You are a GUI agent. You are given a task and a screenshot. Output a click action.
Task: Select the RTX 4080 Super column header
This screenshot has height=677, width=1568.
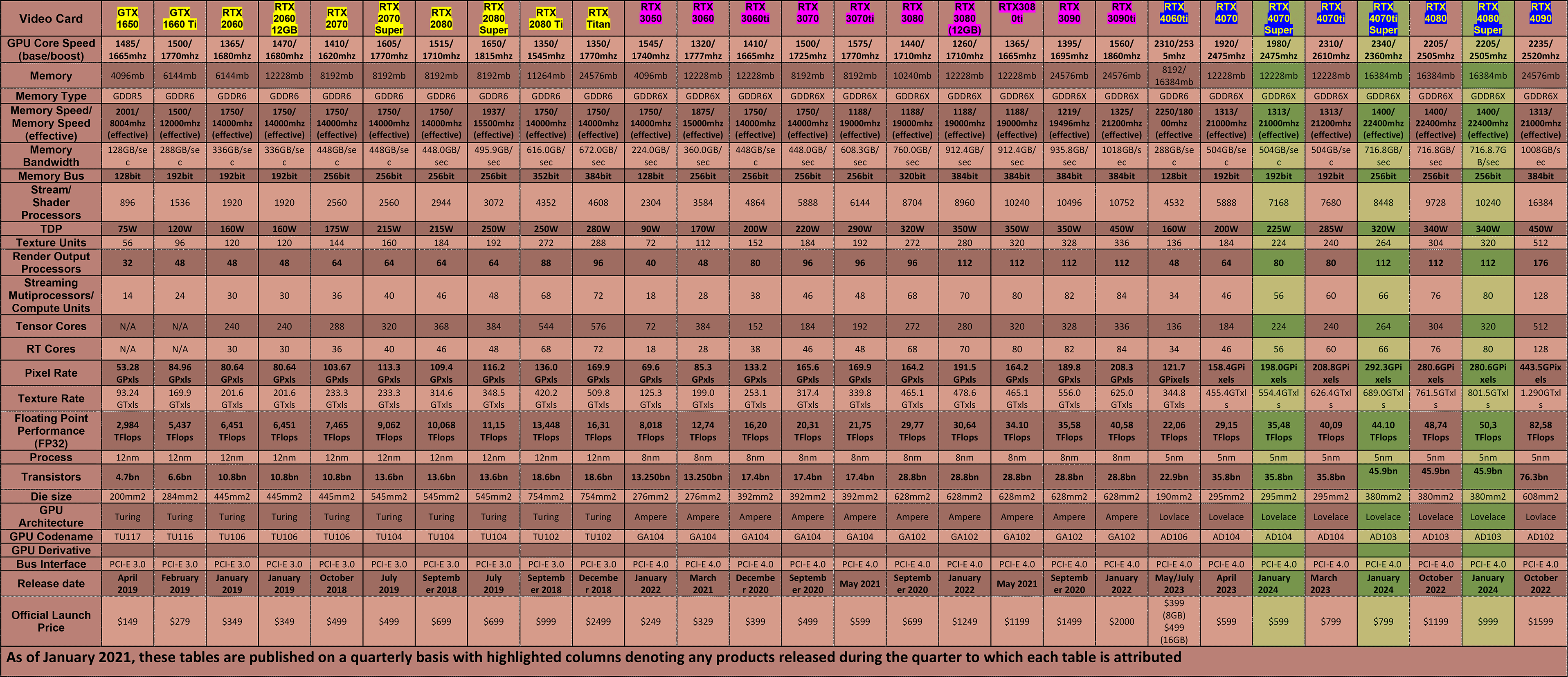[1488, 18]
